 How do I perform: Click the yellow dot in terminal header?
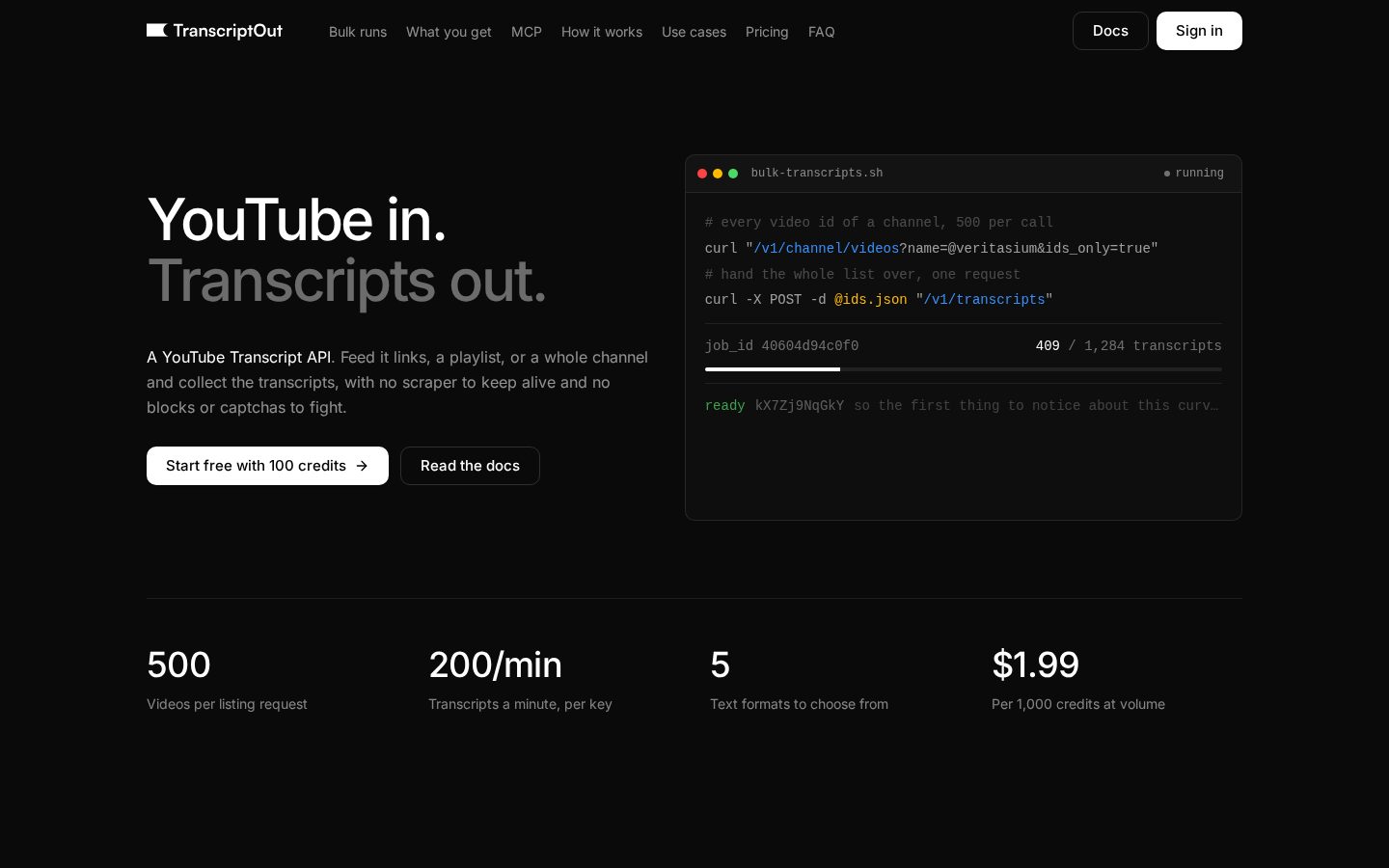718,174
